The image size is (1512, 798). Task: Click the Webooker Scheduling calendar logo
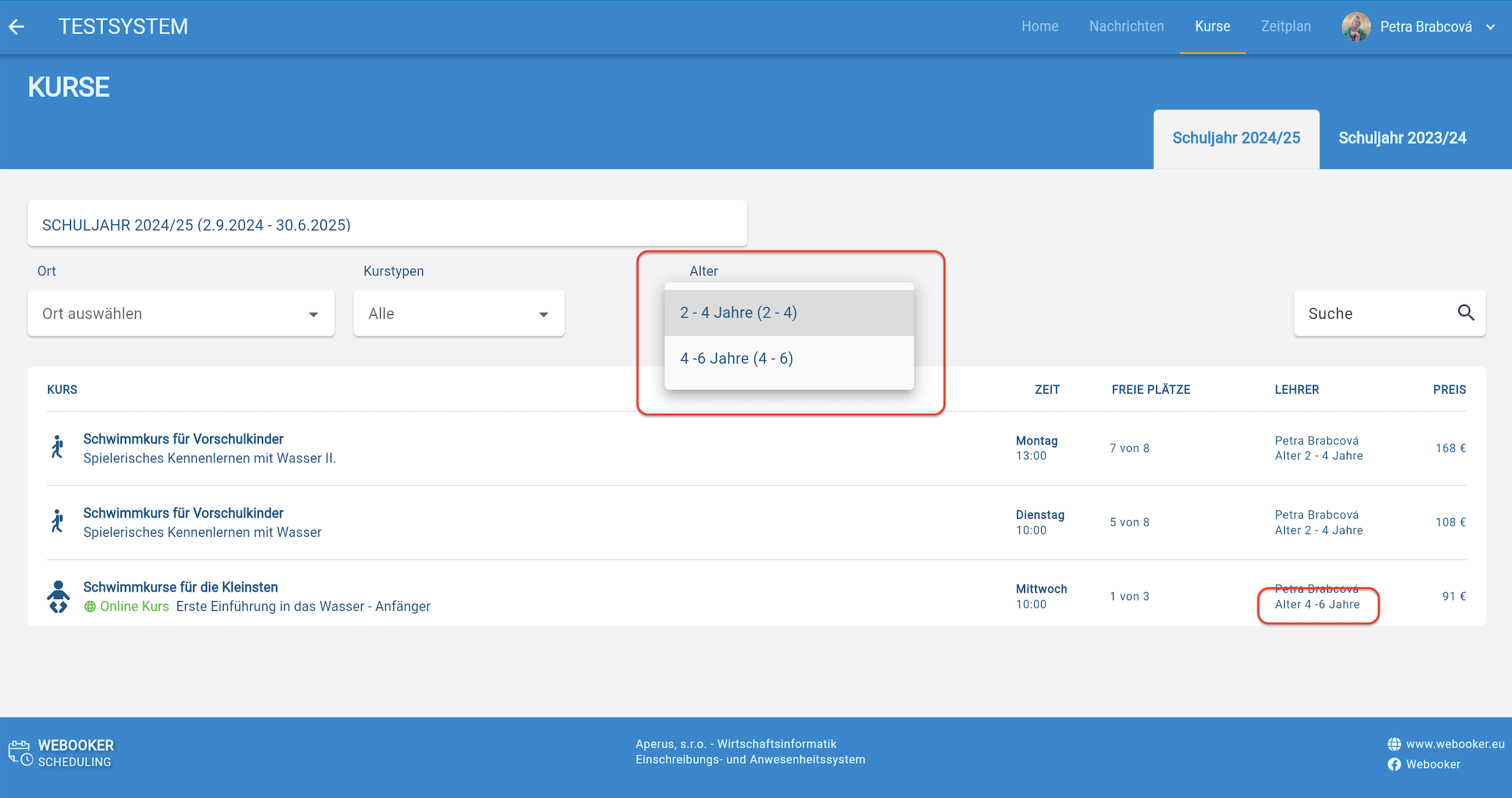pos(20,753)
